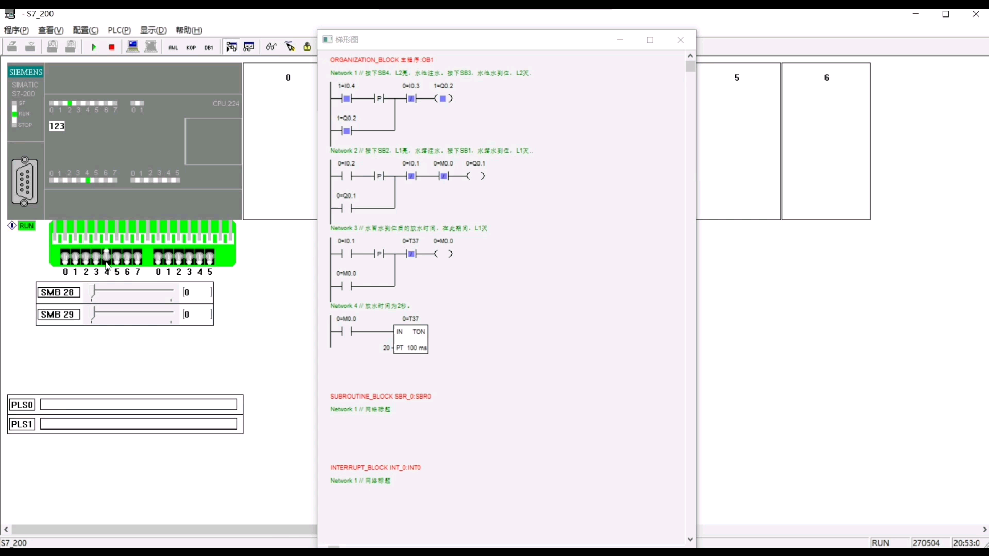
Task: Open the 显示(D) display menu
Action: click(153, 31)
